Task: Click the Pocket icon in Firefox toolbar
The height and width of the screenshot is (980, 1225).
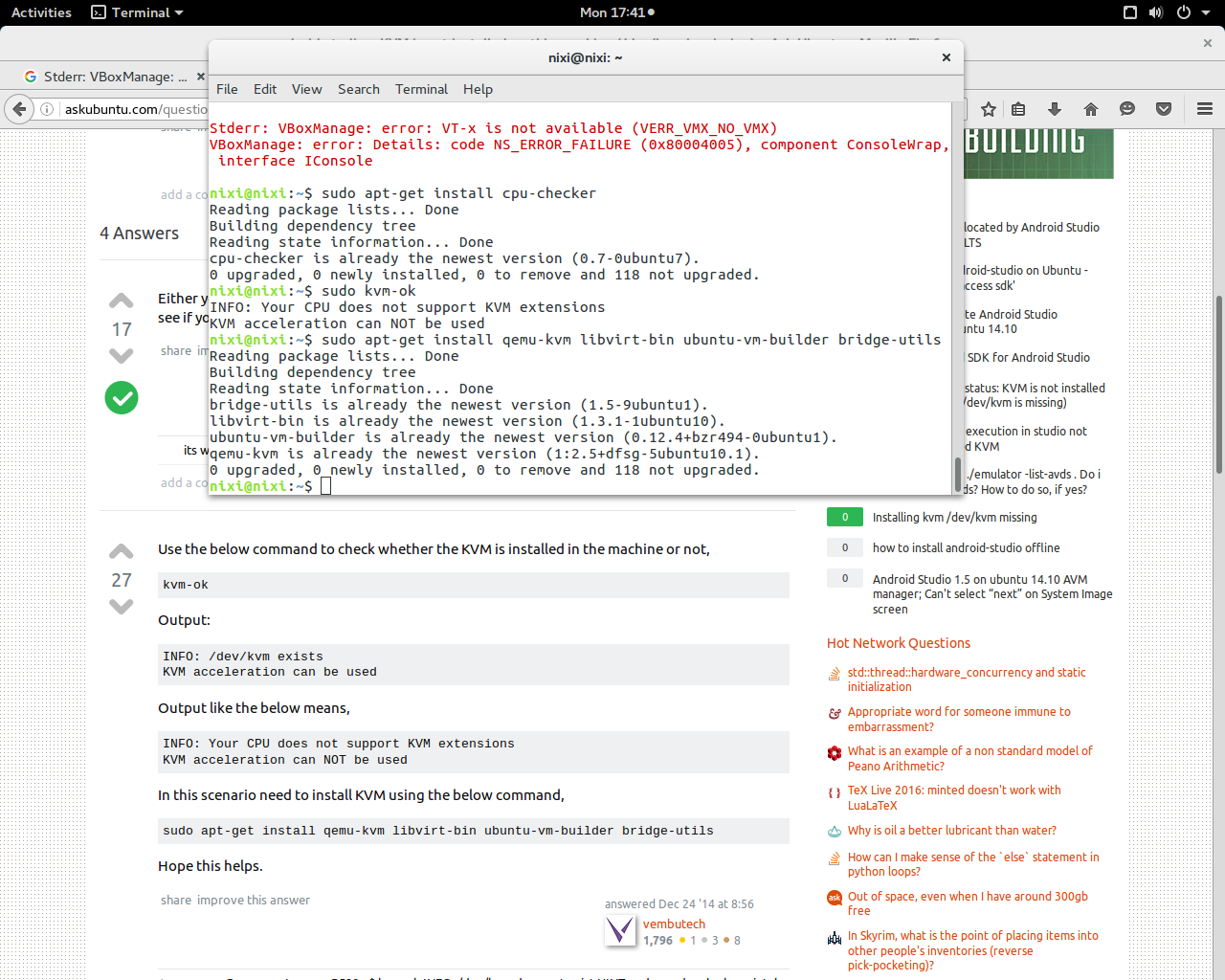Action: 1164,109
